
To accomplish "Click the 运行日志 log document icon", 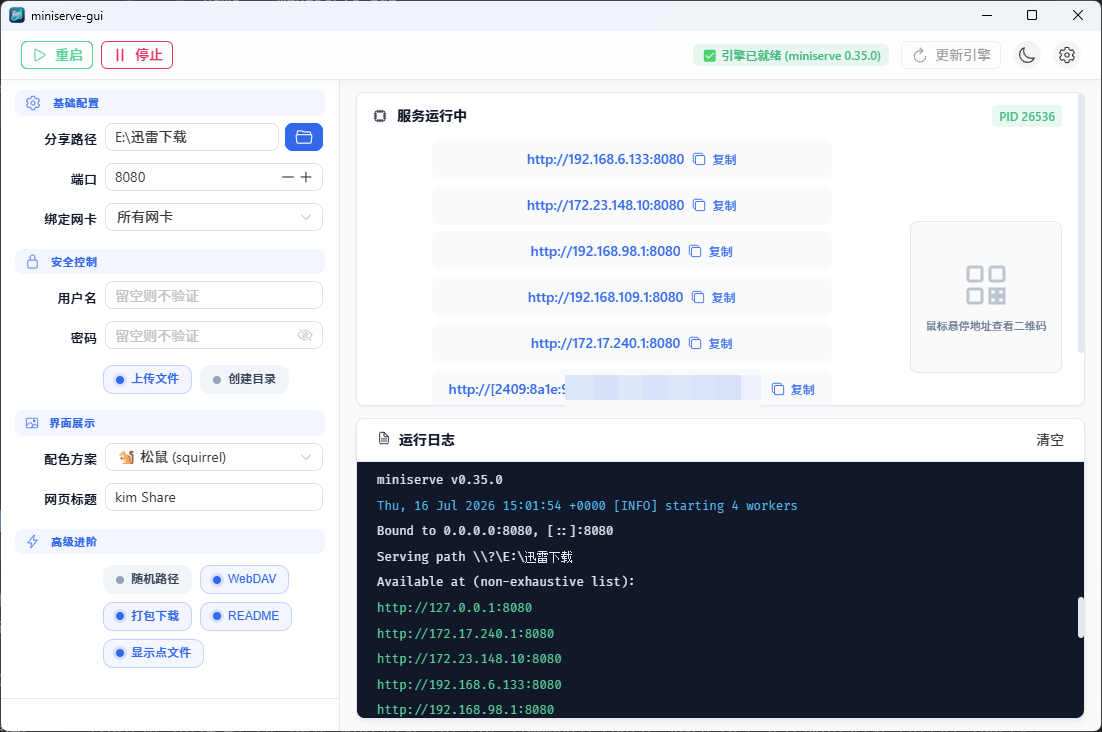I will [x=384, y=439].
